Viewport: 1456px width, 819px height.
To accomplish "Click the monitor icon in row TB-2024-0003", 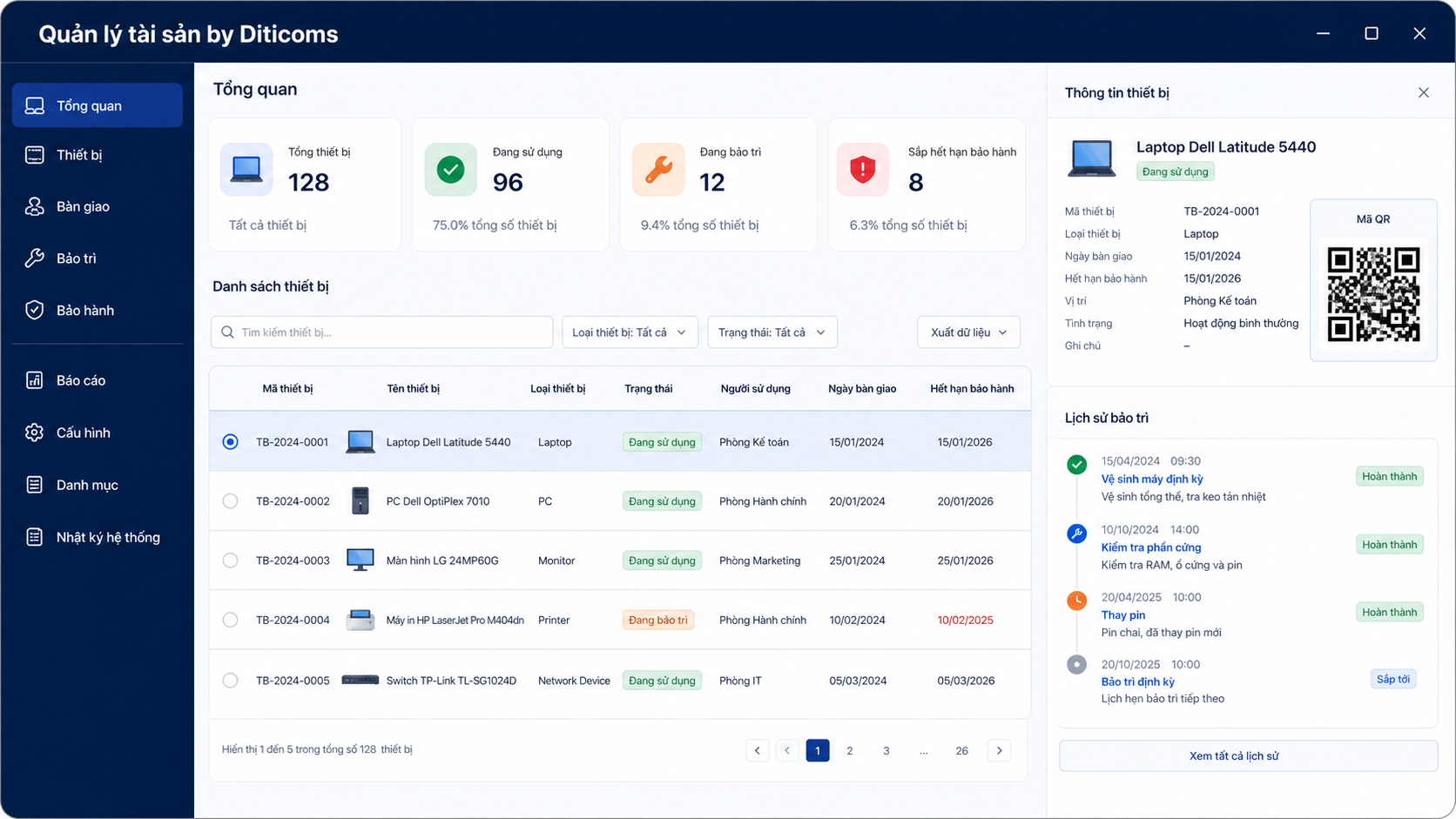I will 361,561.
